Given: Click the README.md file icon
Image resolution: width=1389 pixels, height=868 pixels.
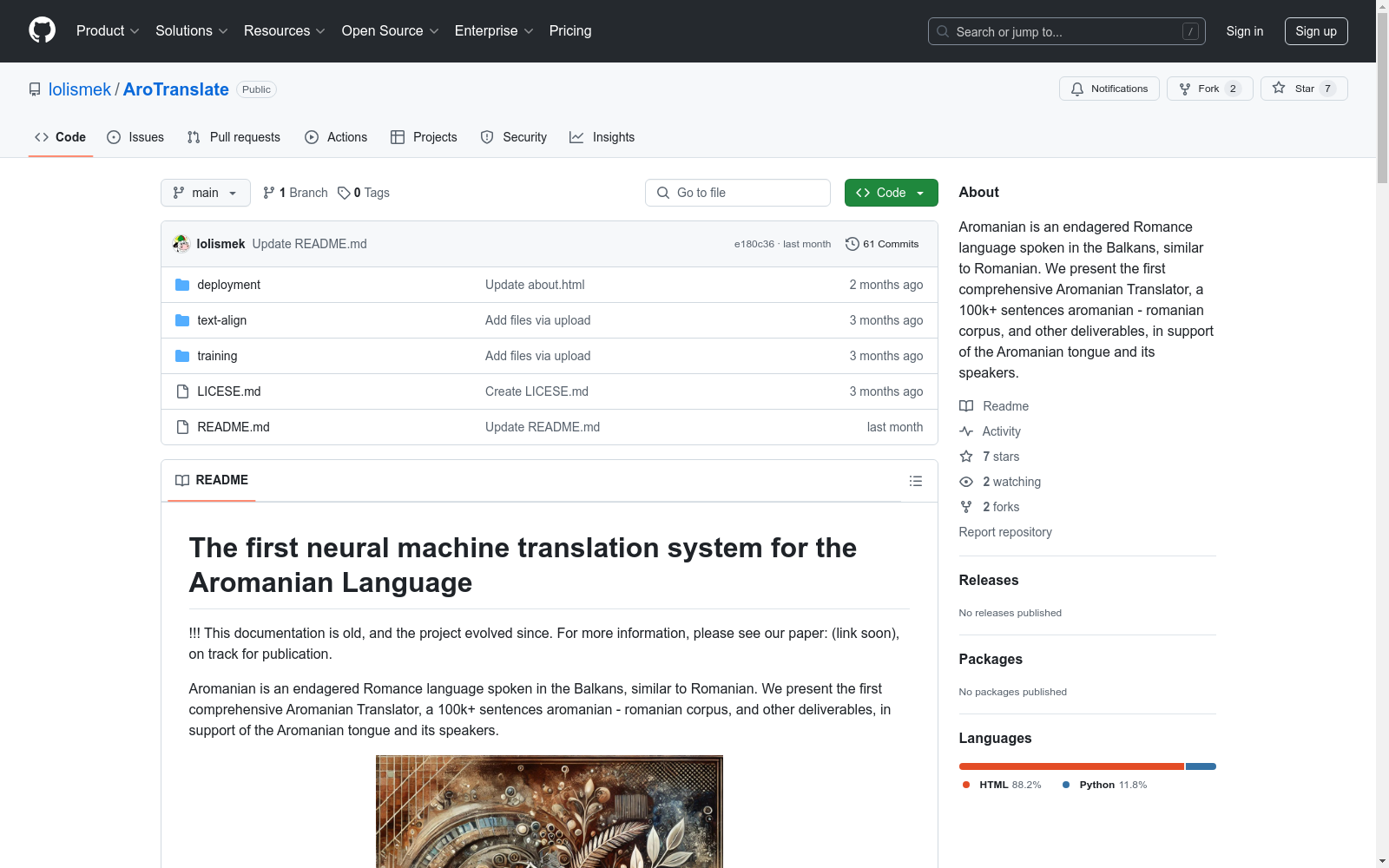Looking at the screenshot, I should tap(182, 427).
